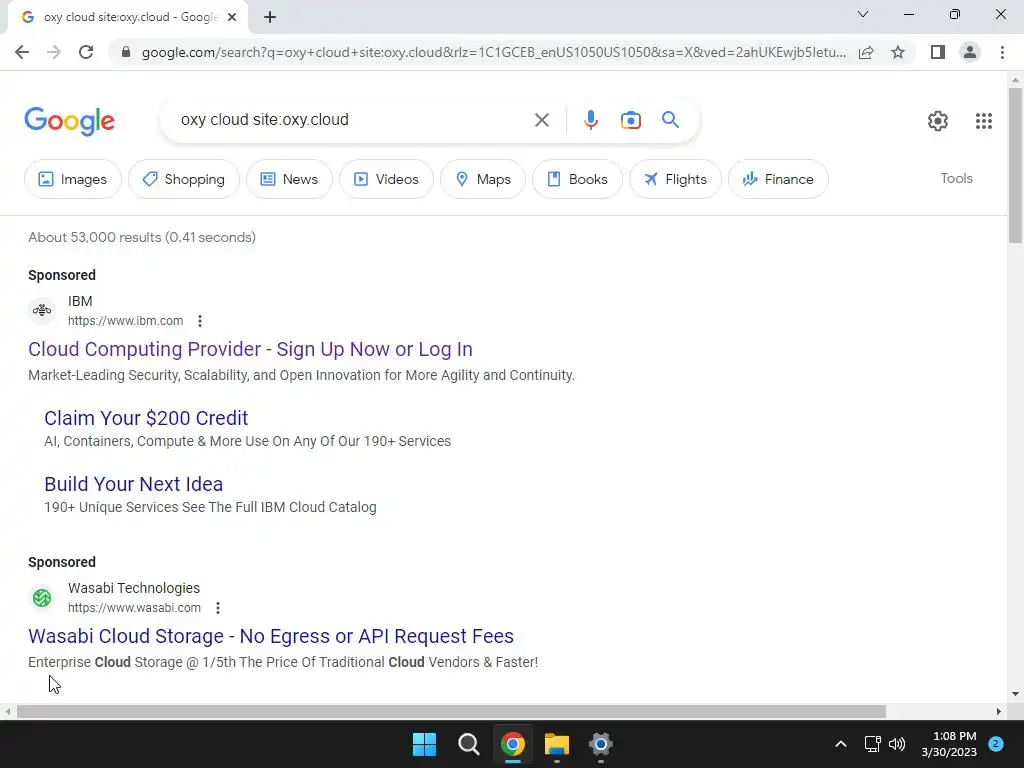1024x768 pixels.
Task: Open Wasabi ad options three-dot menu
Action: [x=217, y=608]
